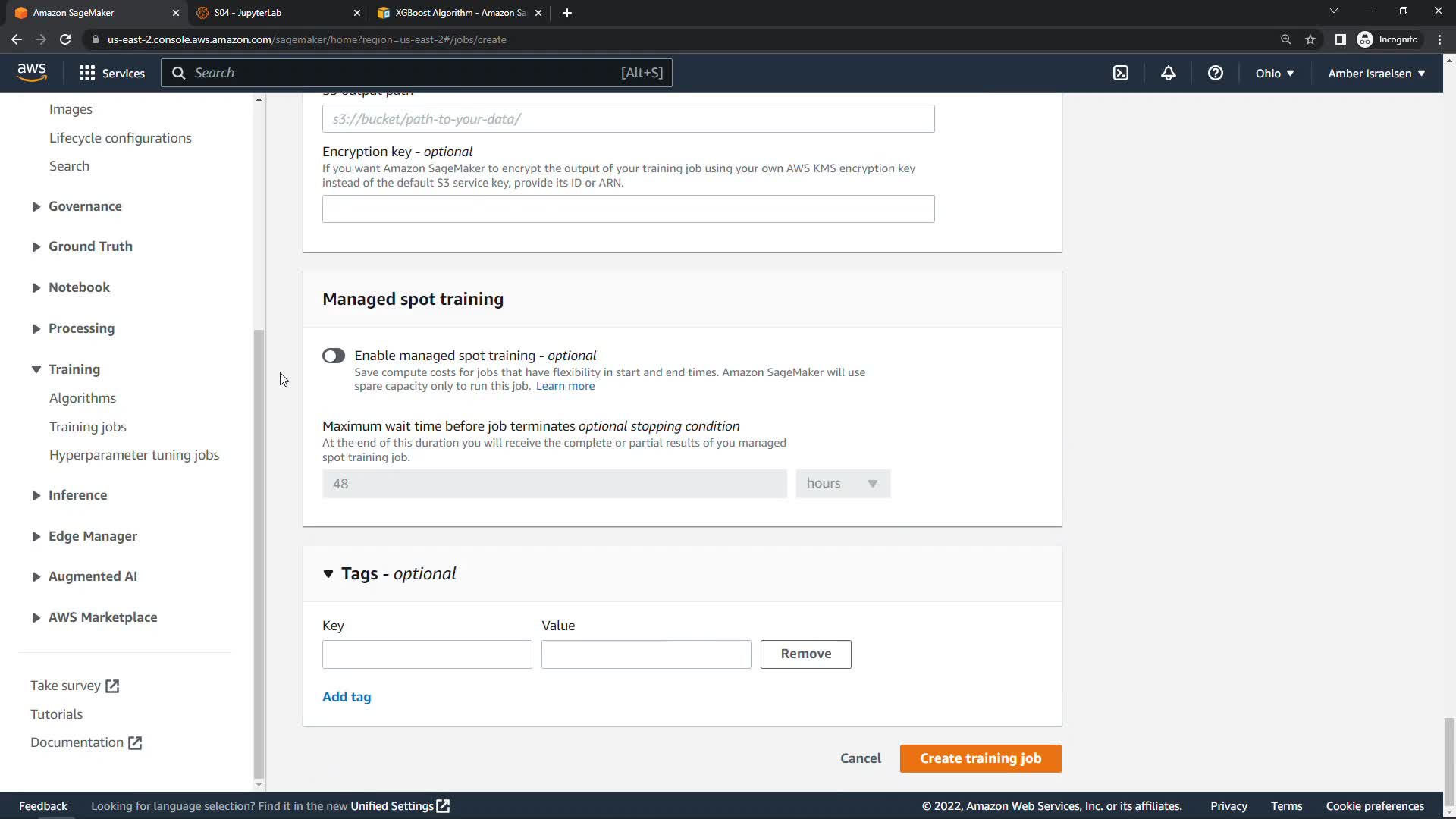This screenshot has width=1456, height=819.
Task: Open the hours unit dropdown
Action: coord(843,484)
